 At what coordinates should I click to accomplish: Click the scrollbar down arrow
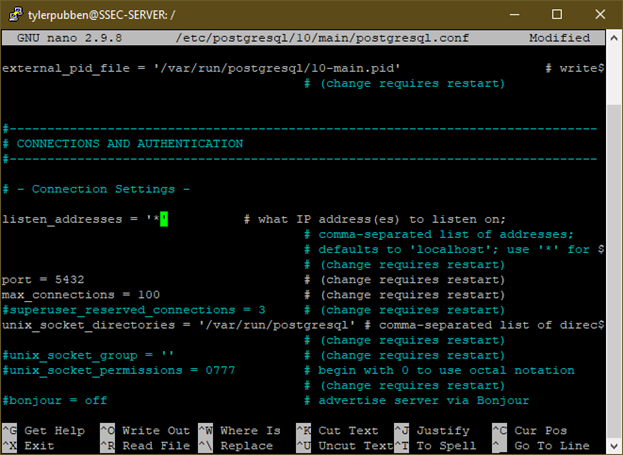(x=614, y=446)
